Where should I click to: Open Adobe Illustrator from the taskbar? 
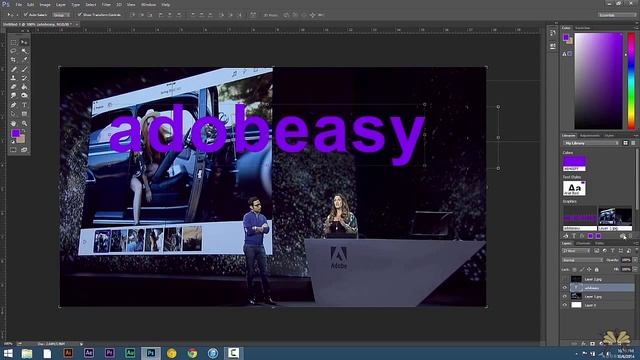click(68, 353)
